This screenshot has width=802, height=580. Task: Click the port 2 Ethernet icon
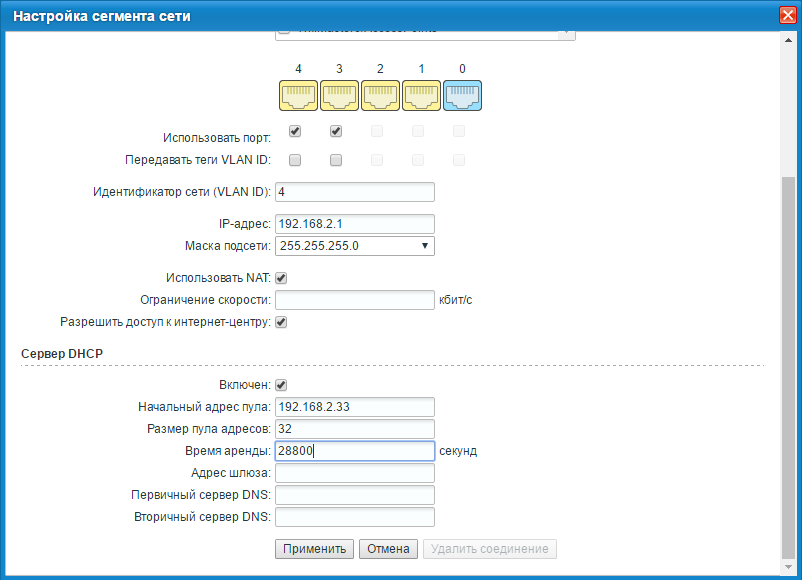pyautogui.click(x=380, y=96)
